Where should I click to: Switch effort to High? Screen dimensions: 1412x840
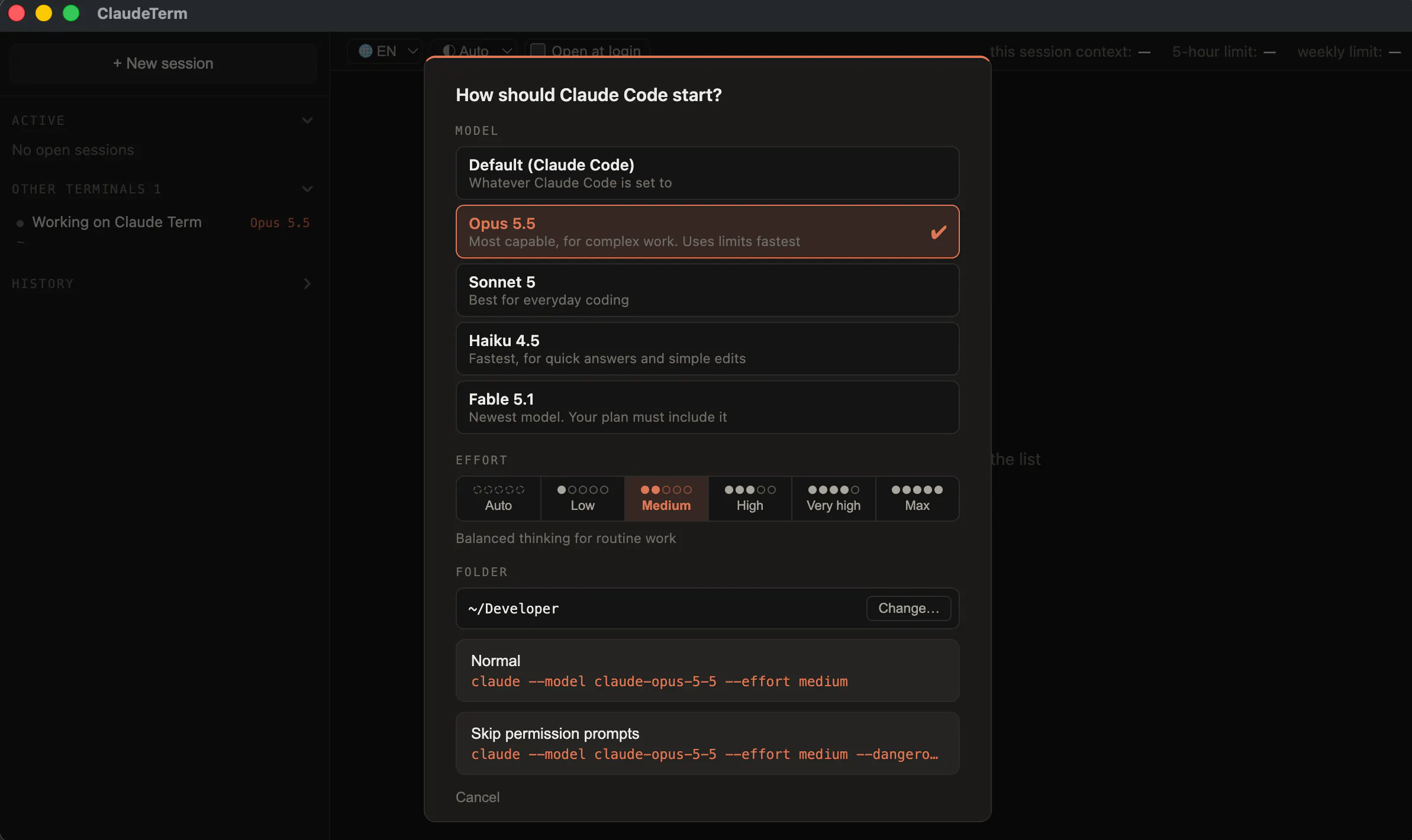click(750, 499)
